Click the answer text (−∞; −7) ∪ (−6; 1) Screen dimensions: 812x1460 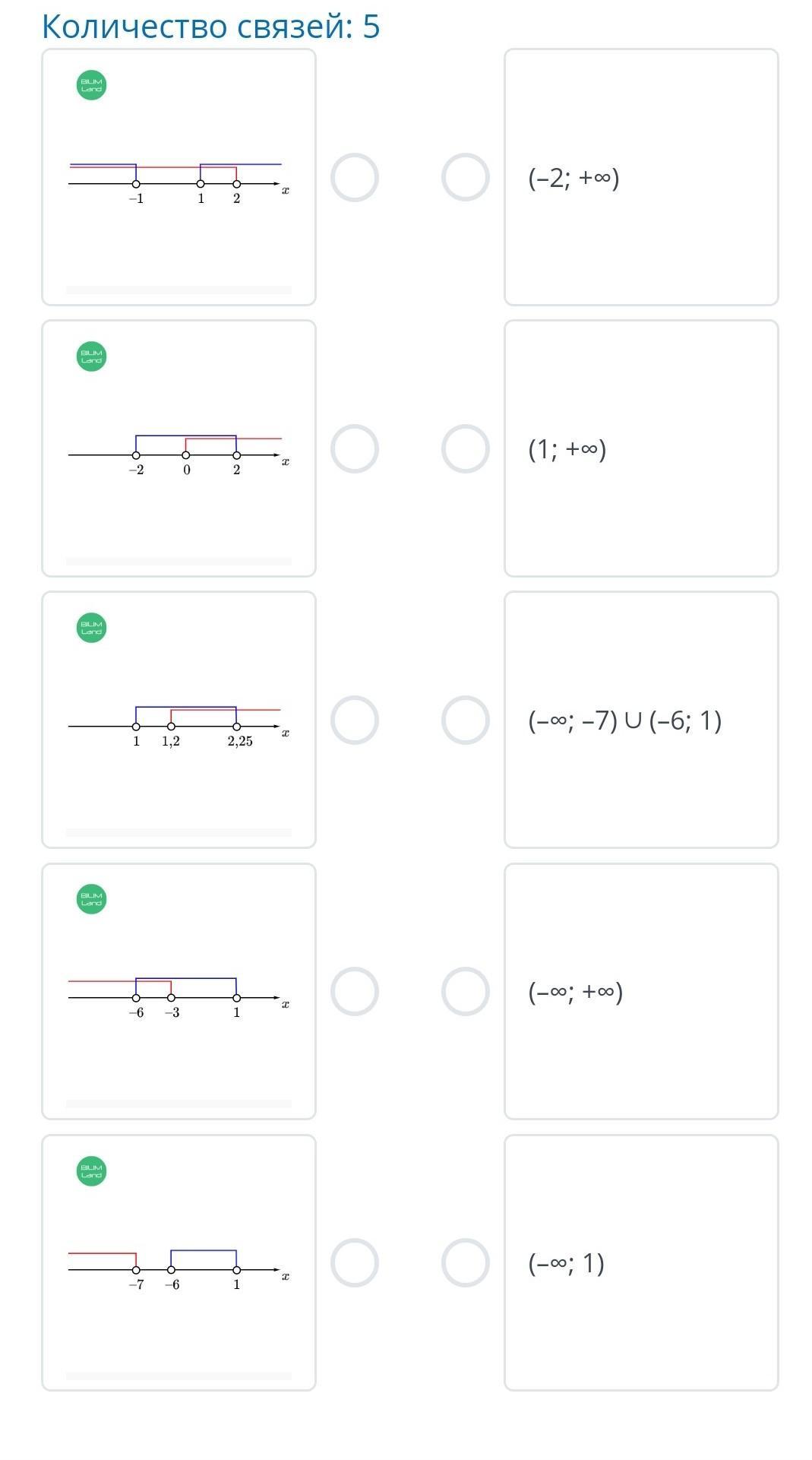click(x=624, y=720)
